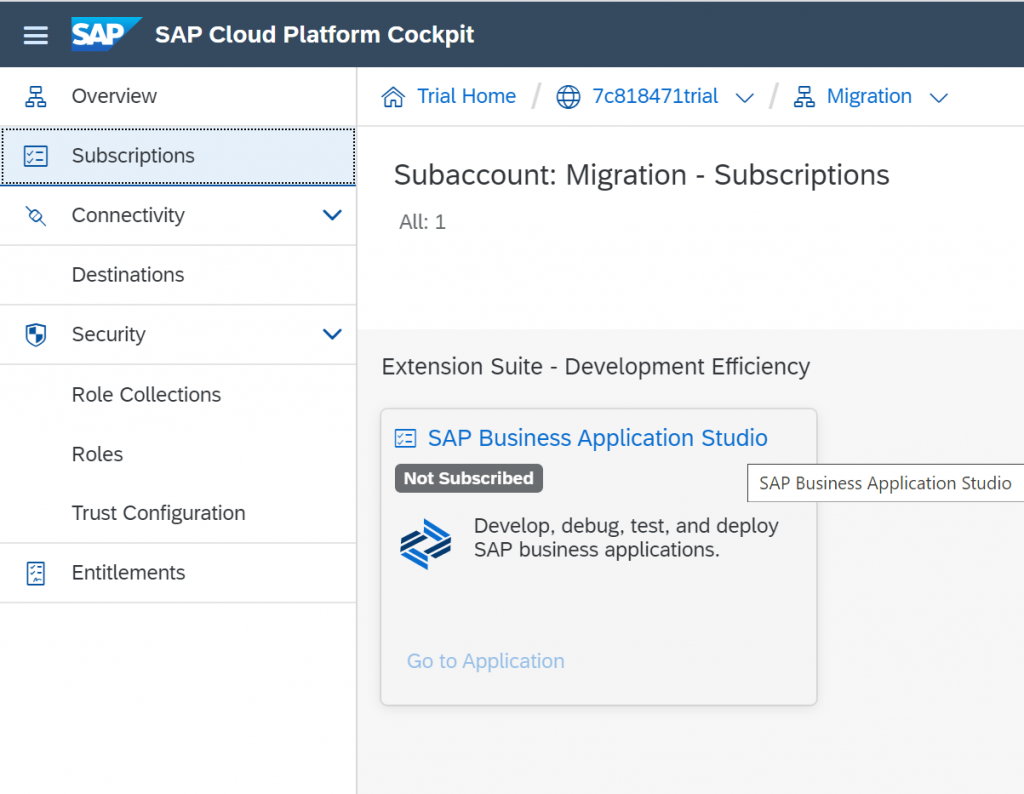Click the SAP Cloud Platform Cockpit title
The width and height of the screenshot is (1024, 794).
click(314, 35)
